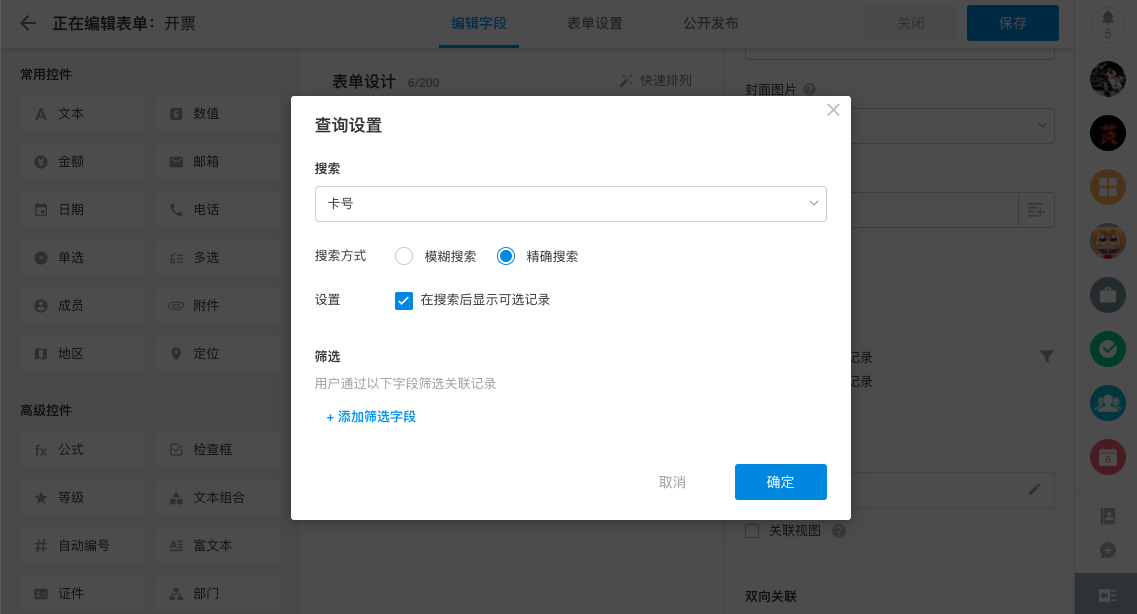The width and height of the screenshot is (1137, 614).
Task: Click the back arrow beside the form title
Action: click(28, 23)
